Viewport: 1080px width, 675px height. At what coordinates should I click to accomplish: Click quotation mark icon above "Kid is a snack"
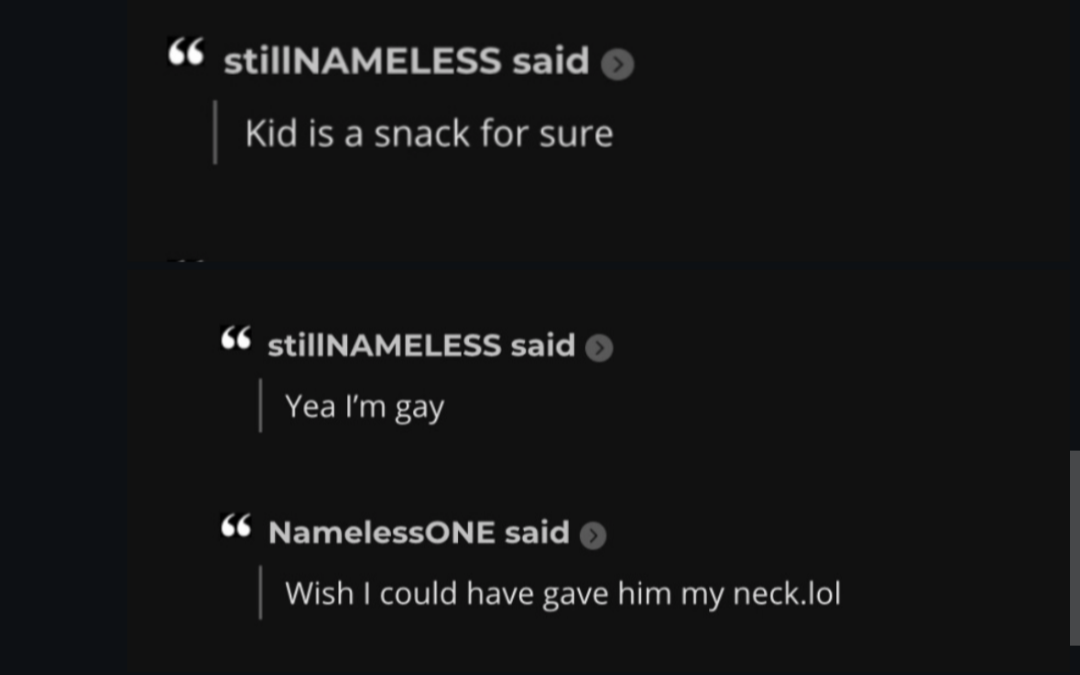click(x=186, y=52)
